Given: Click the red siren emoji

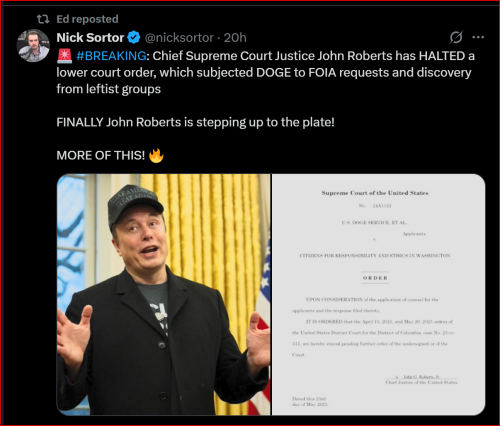Looking at the screenshot, I should click(x=64, y=56).
